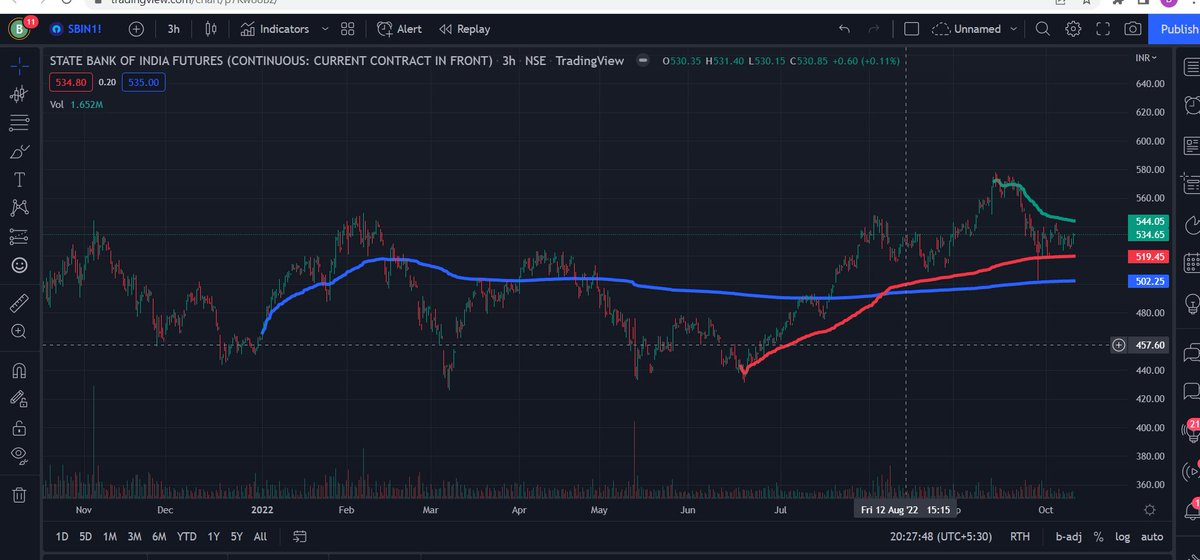Select the 3M date range

(x=134, y=537)
